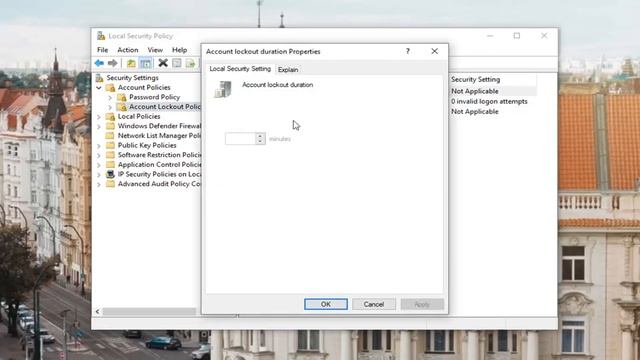The width and height of the screenshot is (640, 360).
Task: Collapse the Account Policies node
Action: click(x=99, y=87)
